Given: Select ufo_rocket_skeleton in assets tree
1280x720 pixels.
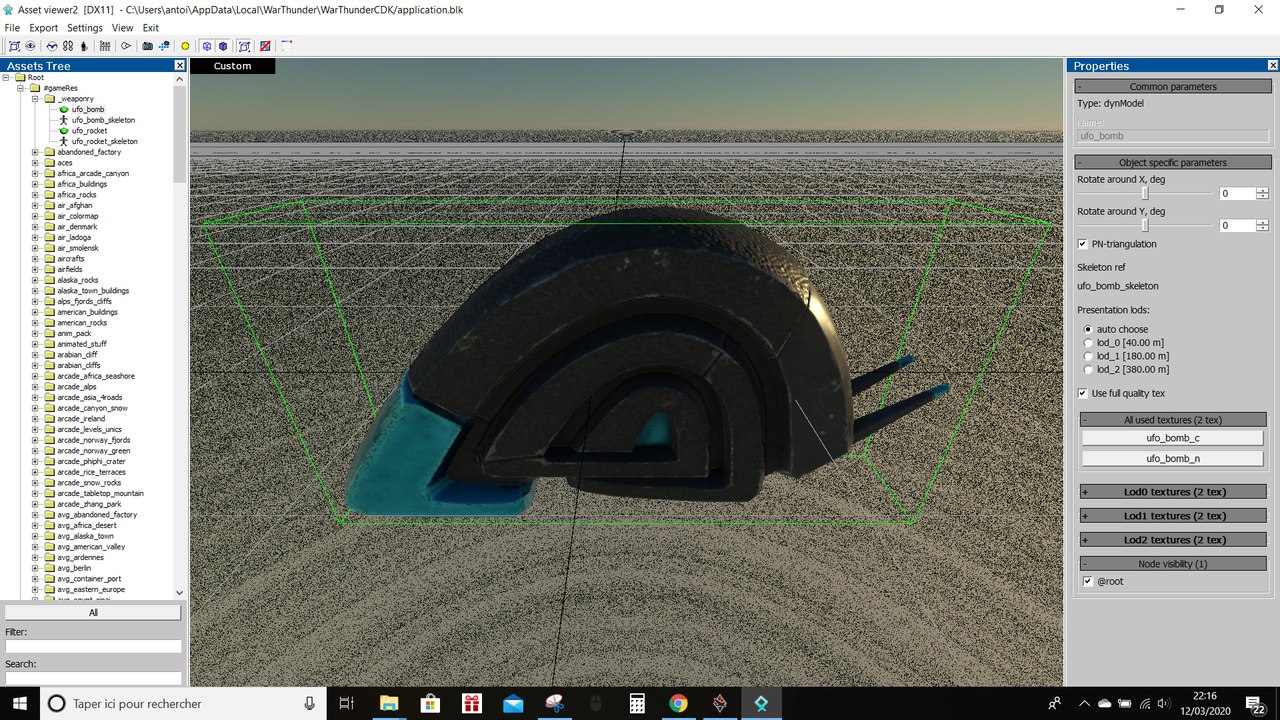Looking at the screenshot, I should [105, 141].
